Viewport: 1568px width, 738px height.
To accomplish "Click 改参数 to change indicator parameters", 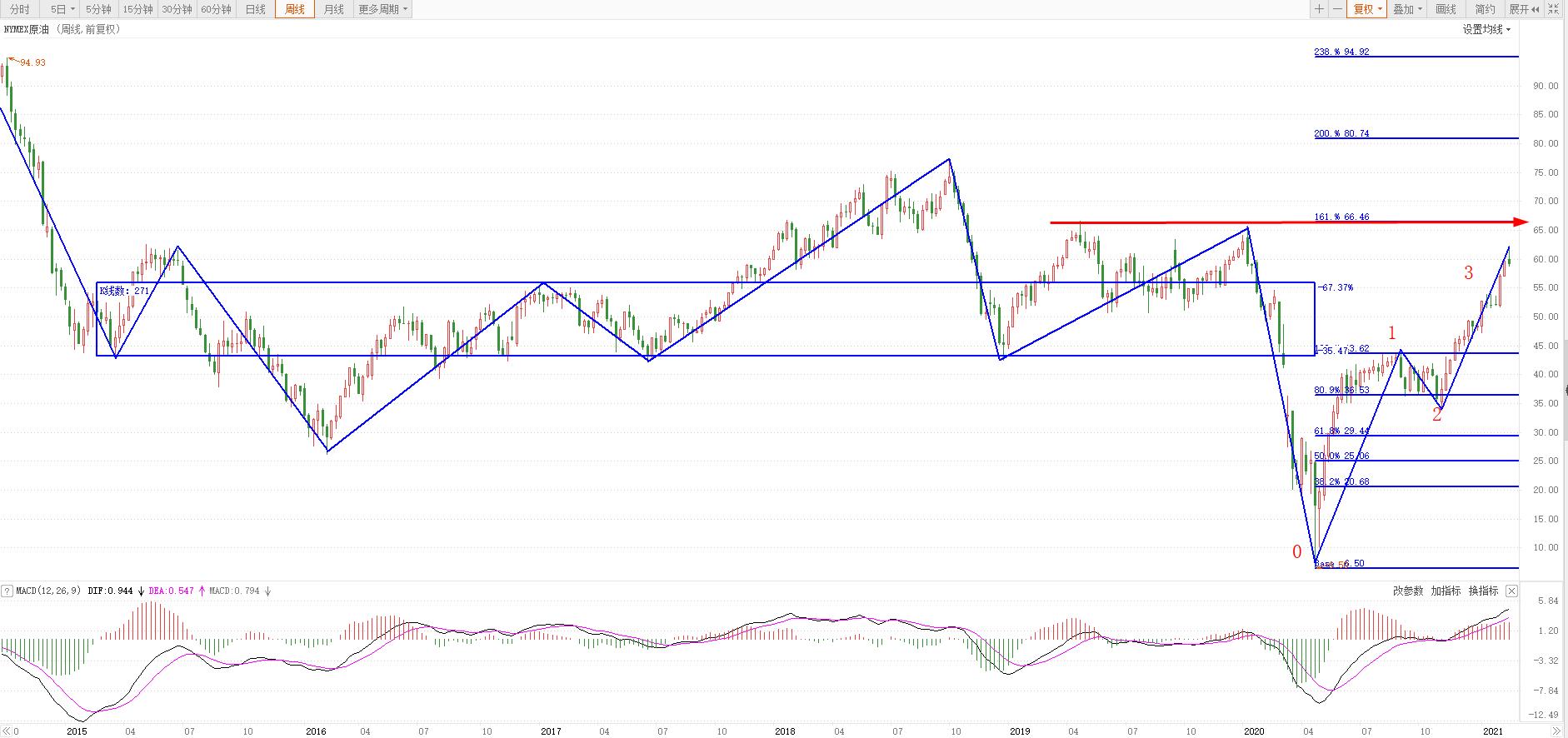I will pos(1408,591).
